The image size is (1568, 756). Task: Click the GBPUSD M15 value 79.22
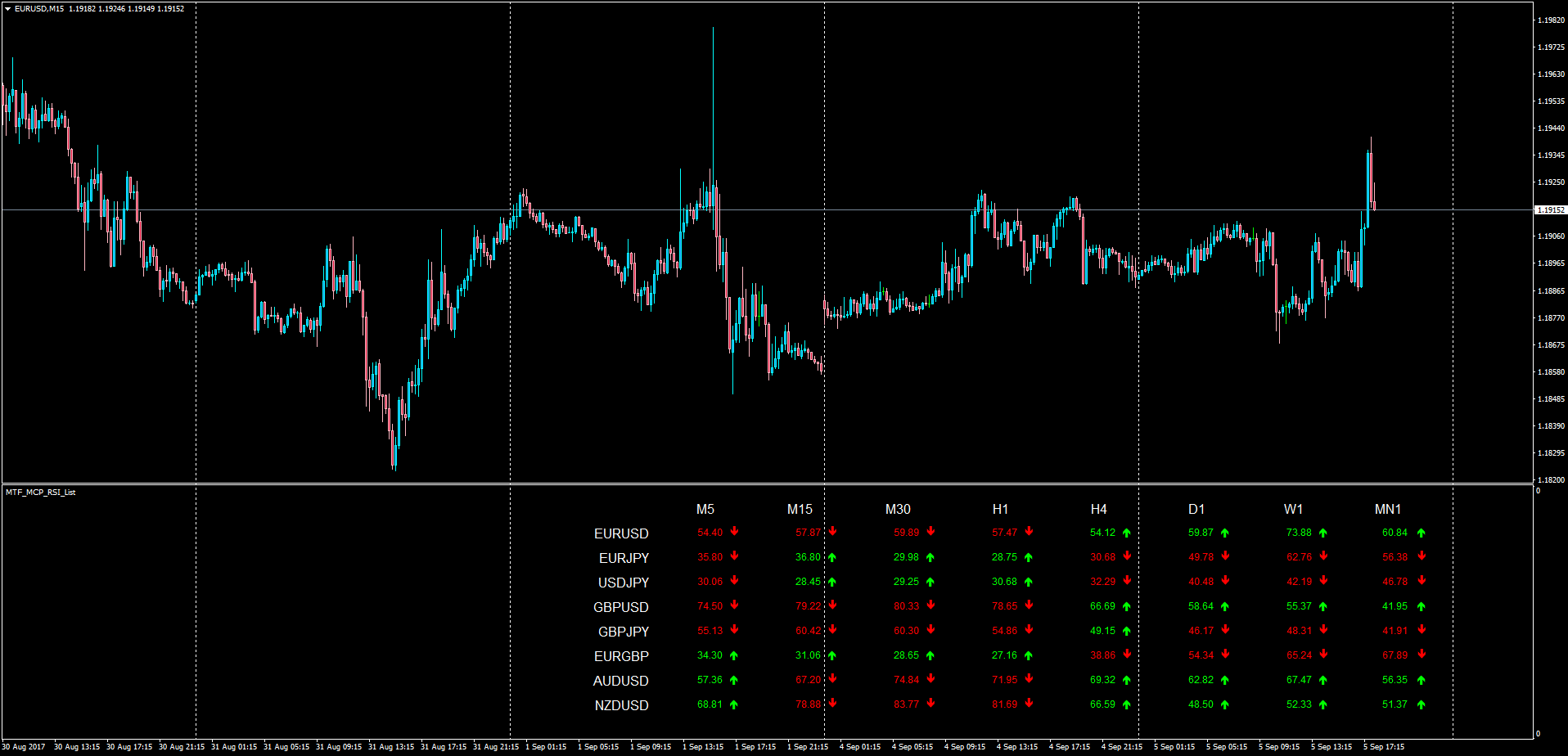tap(808, 606)
